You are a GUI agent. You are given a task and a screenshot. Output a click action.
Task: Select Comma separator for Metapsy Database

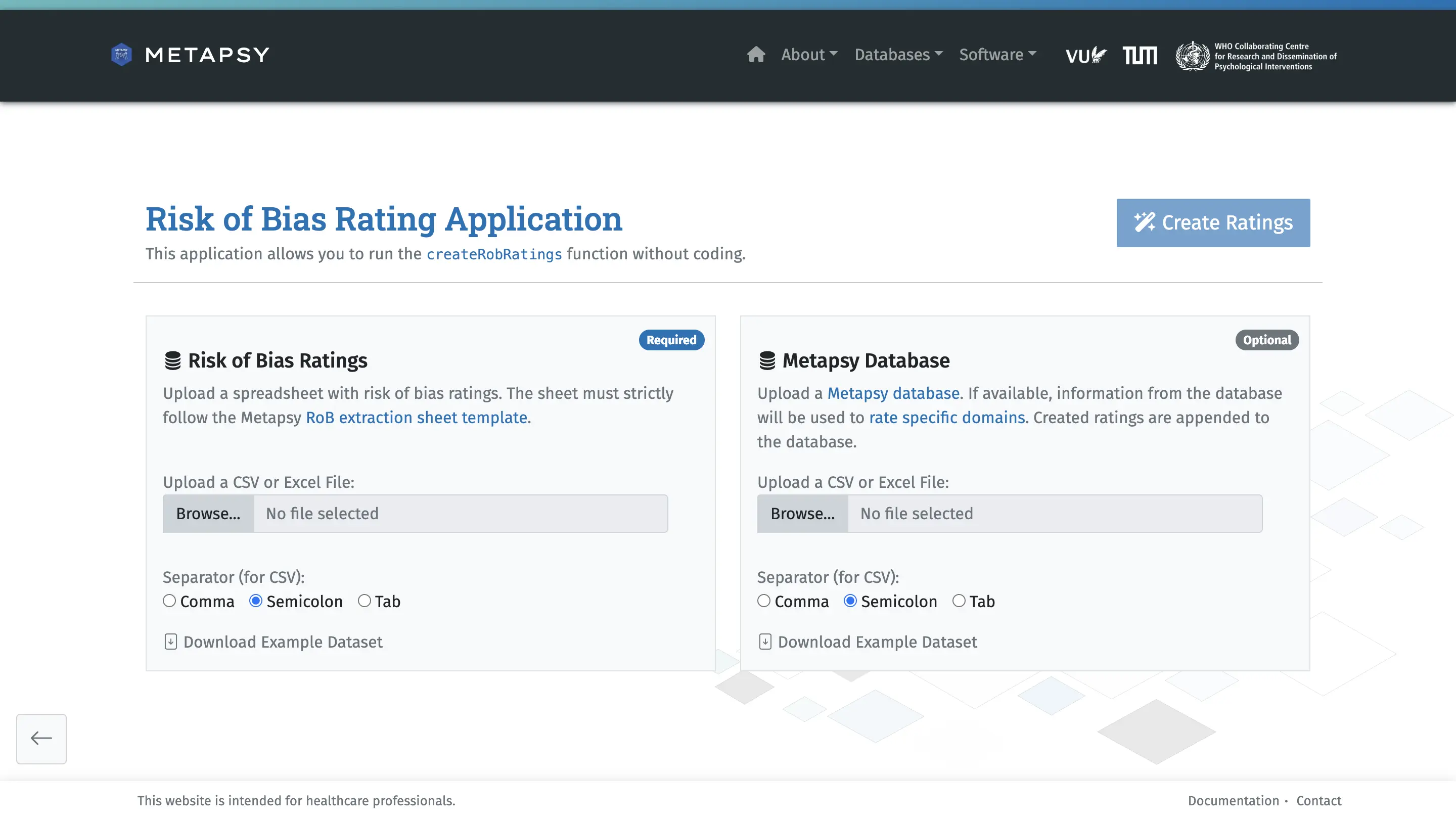coord(763,601)
